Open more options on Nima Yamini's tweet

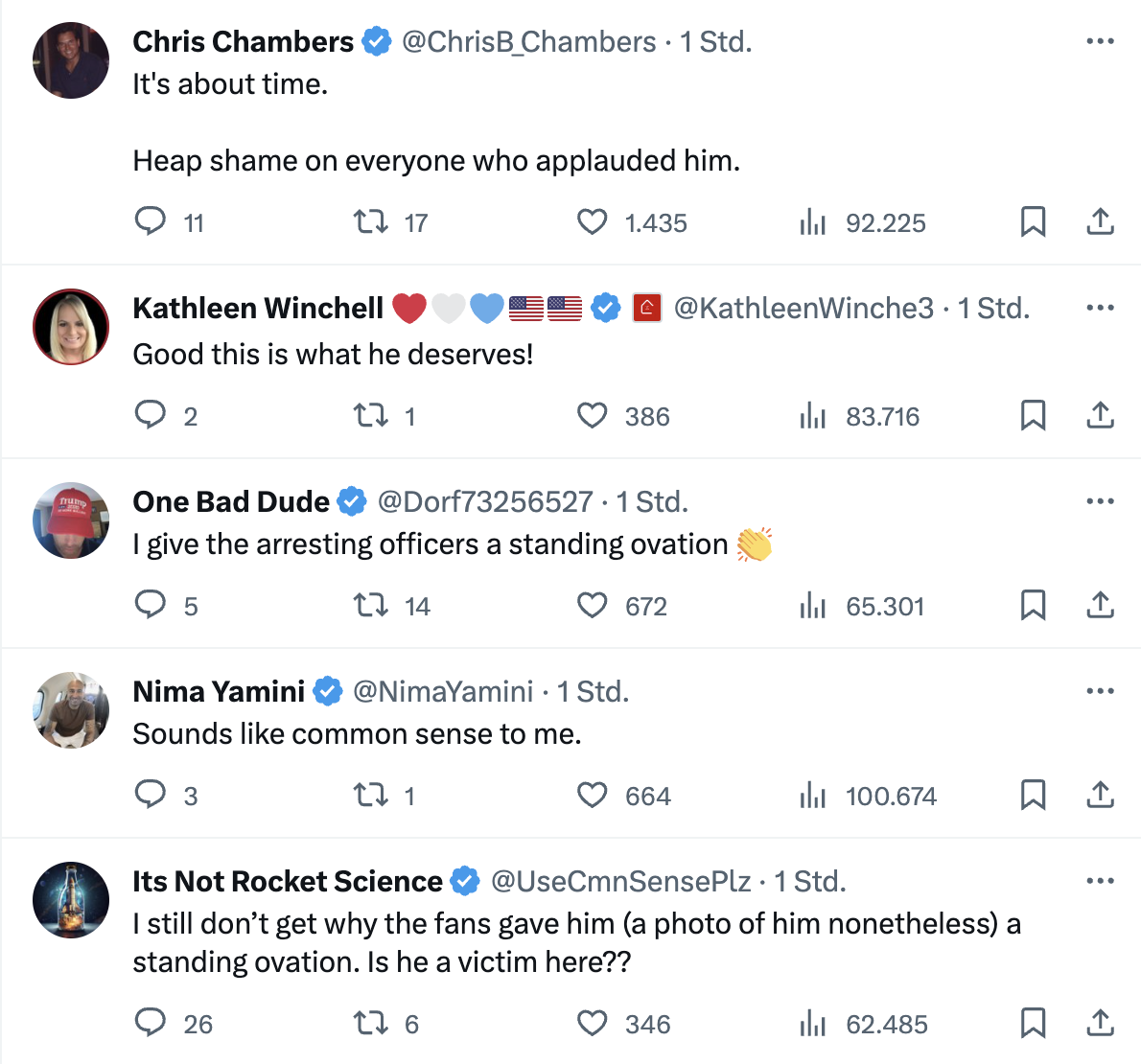[x=1100, y=691]
